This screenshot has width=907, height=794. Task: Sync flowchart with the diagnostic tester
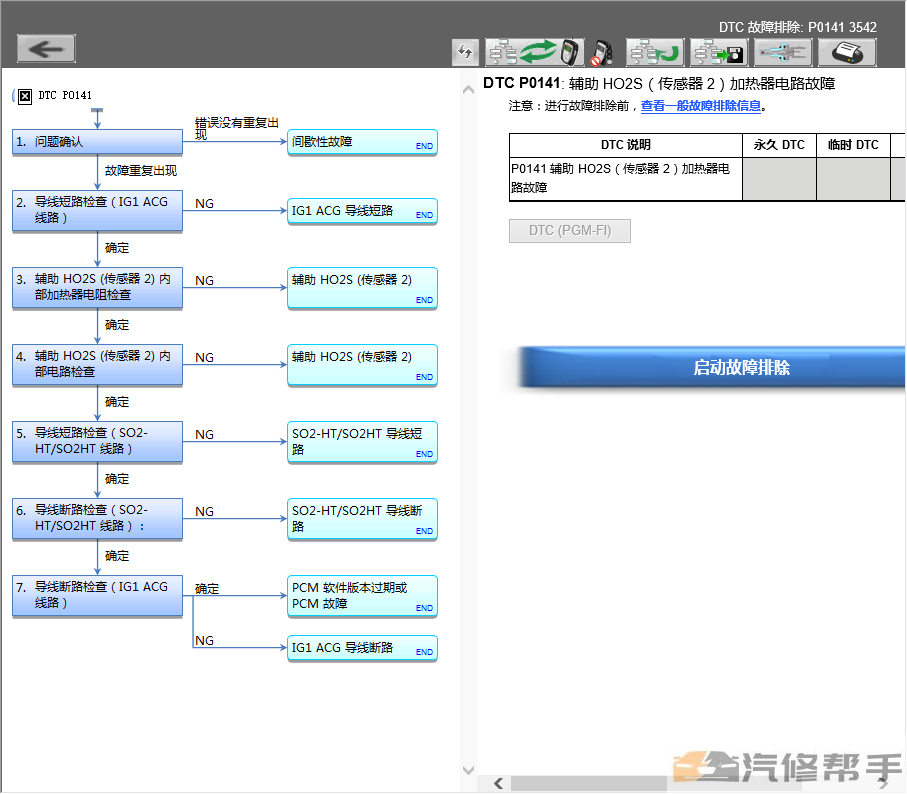534,53
